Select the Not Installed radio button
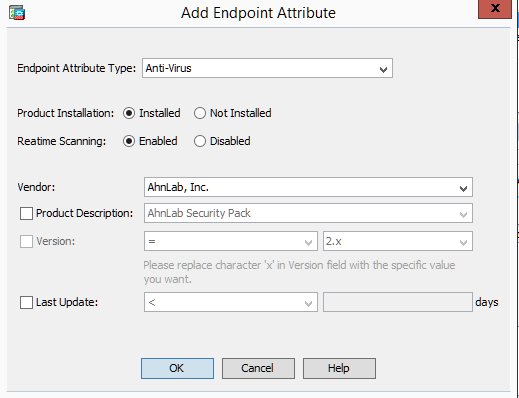Viewport: 519px width, 398px height. point(200,113)
